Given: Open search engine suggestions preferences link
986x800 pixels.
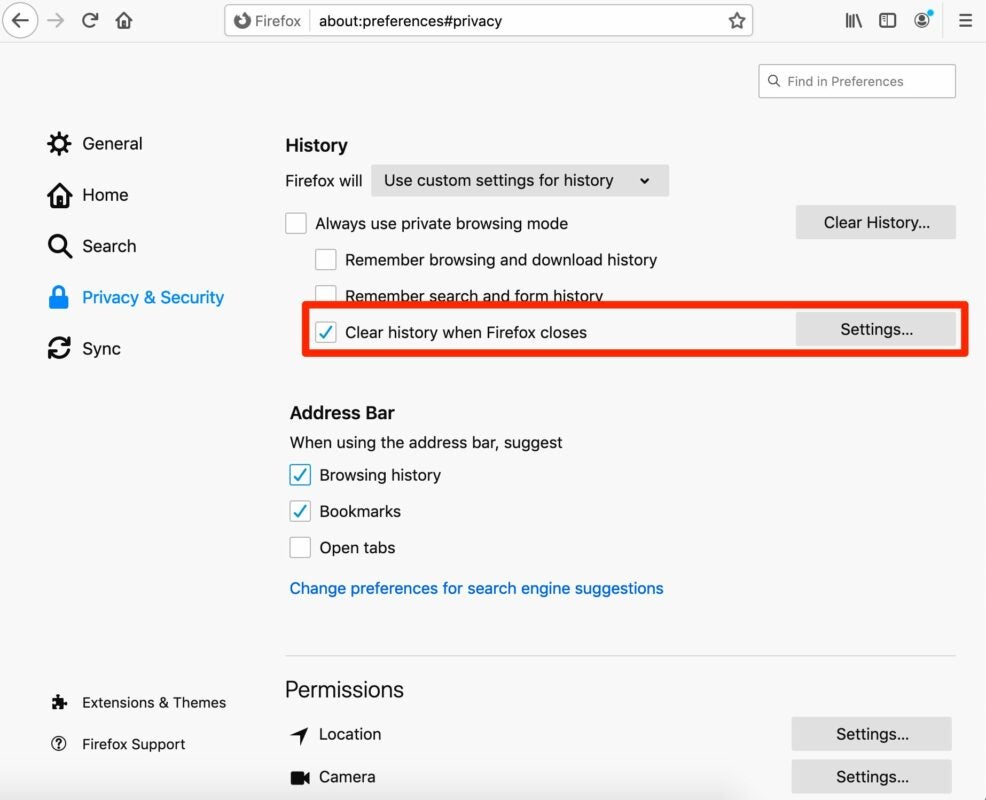Looking at the screenshot, I should click(x=476, y=588).
